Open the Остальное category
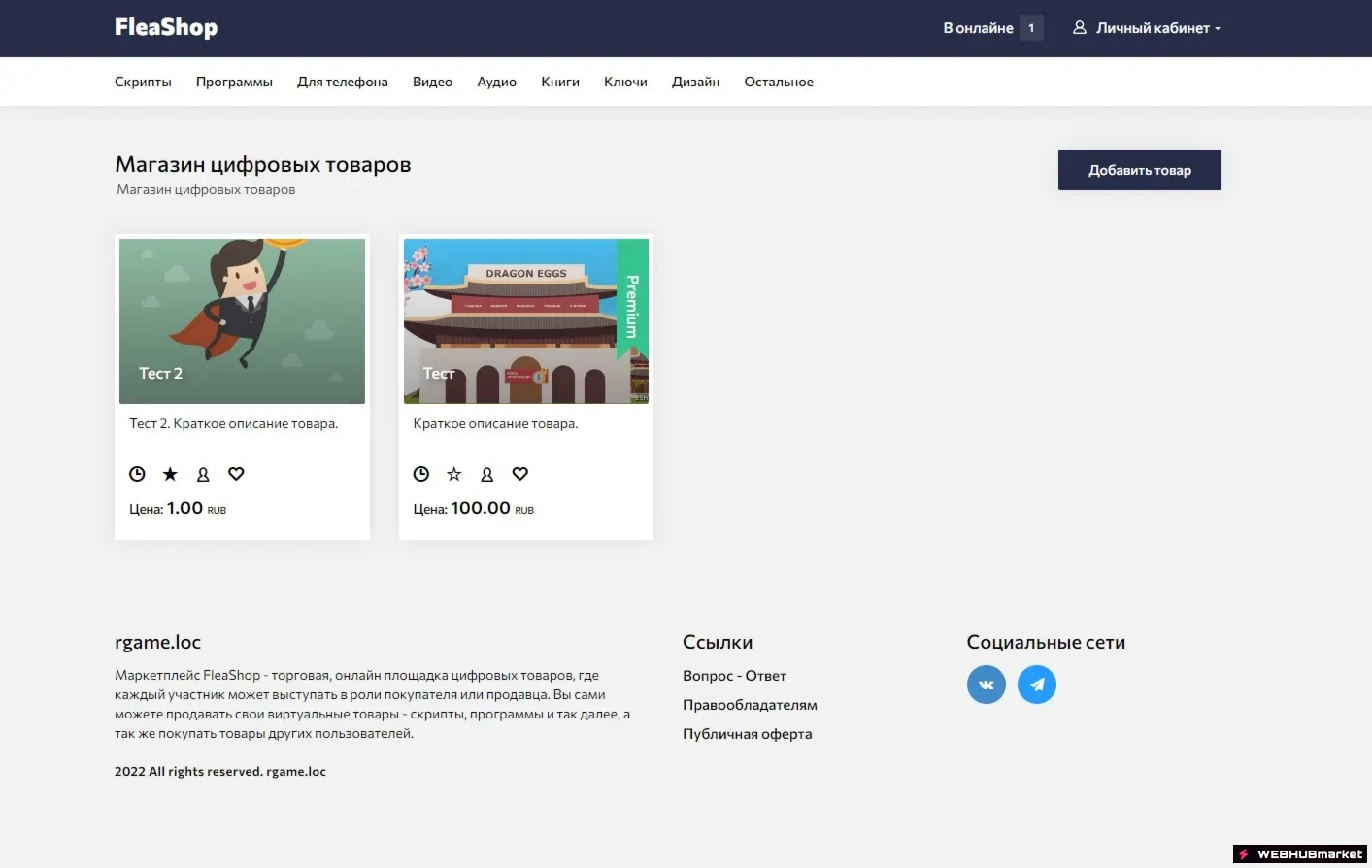The height and width of the screenshot is (868, 1372). 779,82
